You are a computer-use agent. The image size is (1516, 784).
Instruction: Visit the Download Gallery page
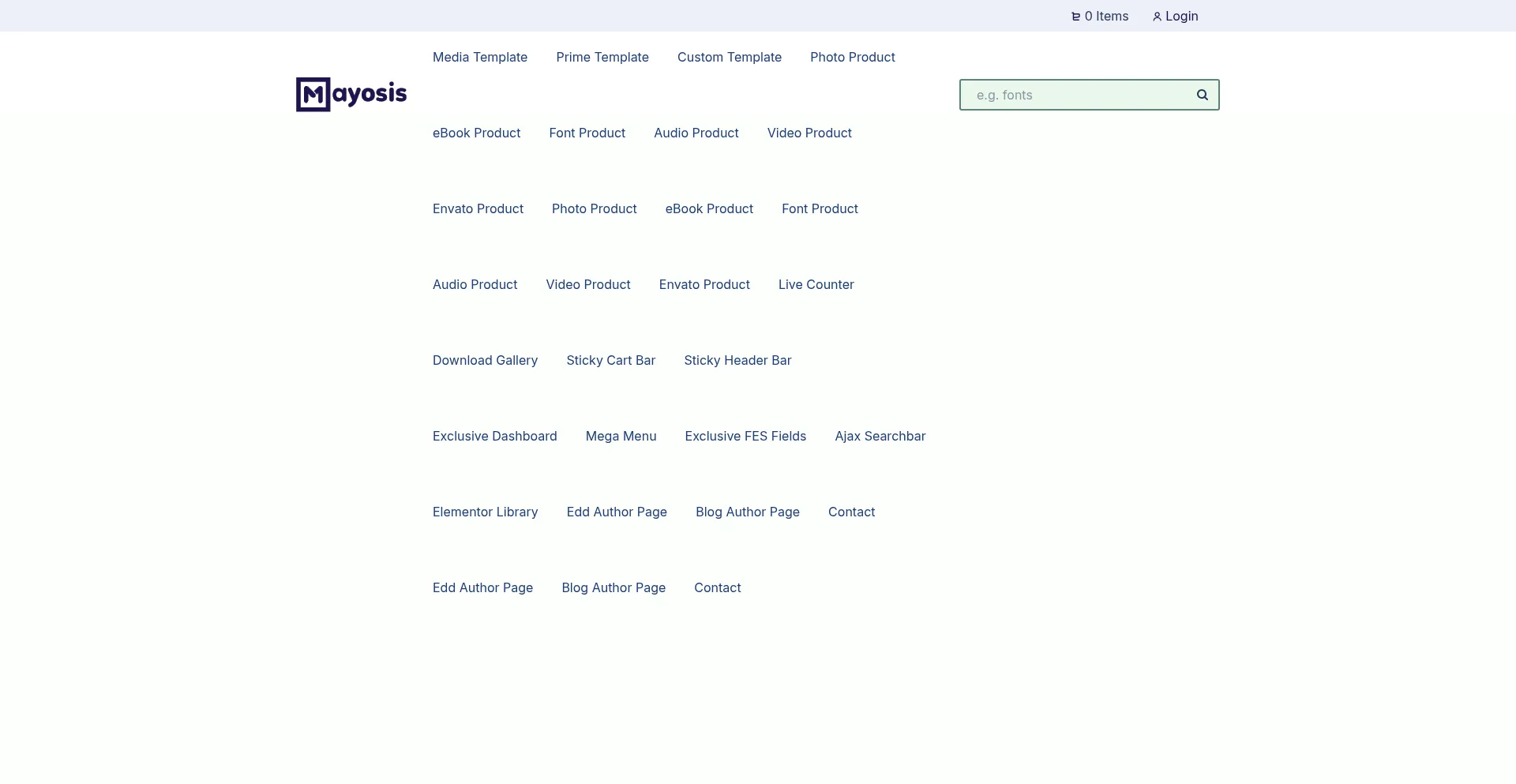pos(485,360)
